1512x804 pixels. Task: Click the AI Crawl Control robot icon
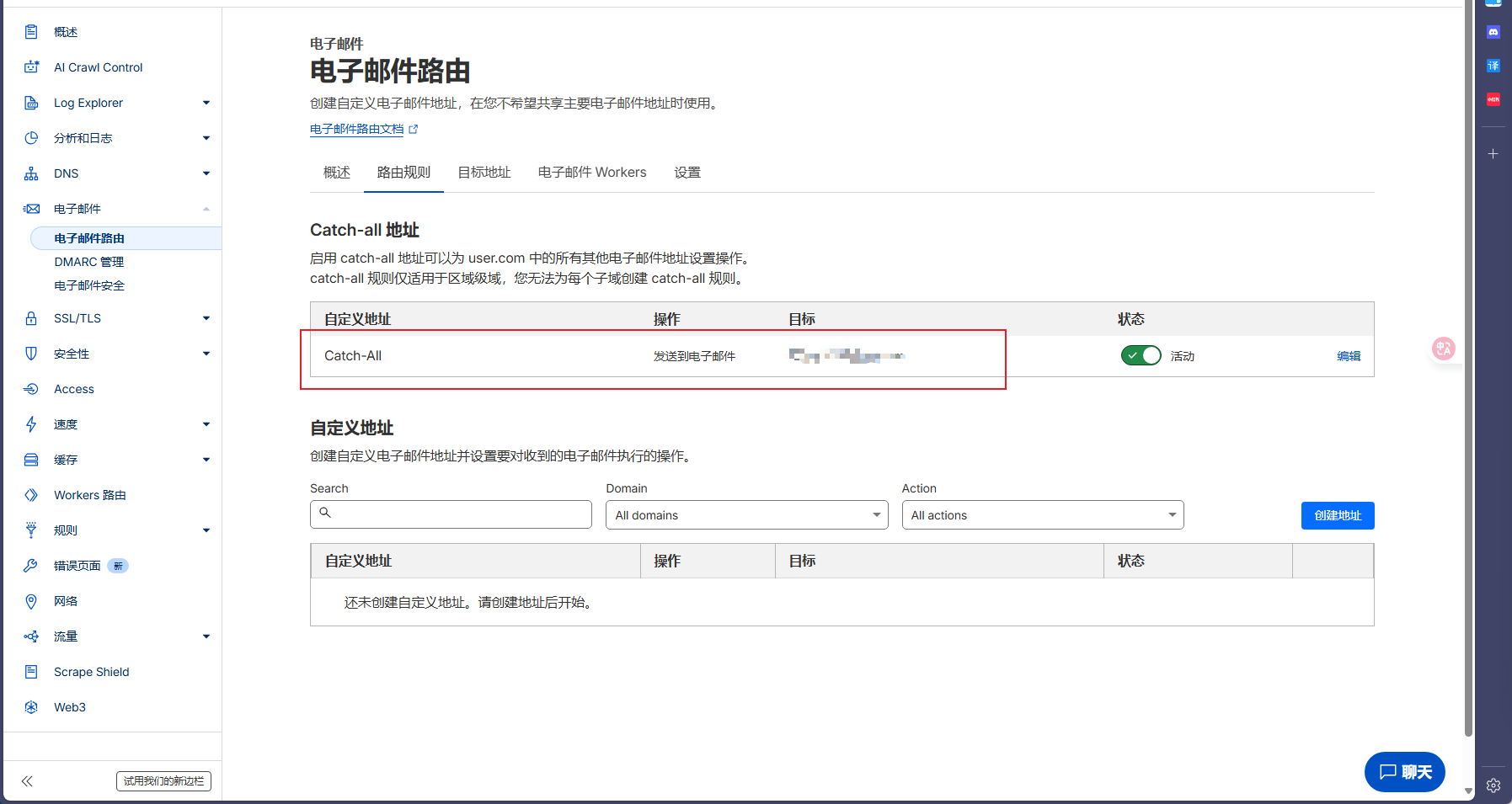click(x=31, y=67)
